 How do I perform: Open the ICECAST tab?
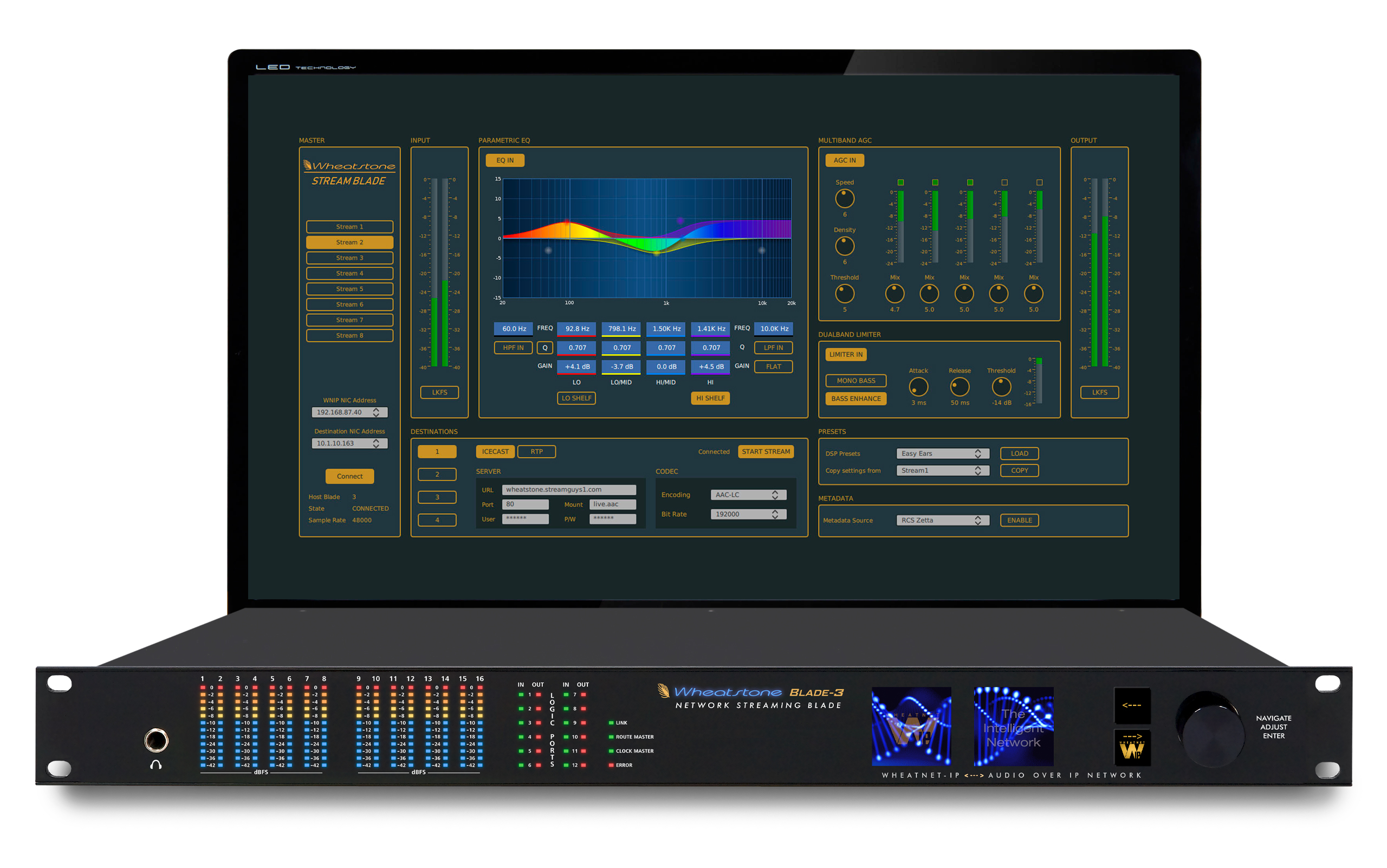495,451
